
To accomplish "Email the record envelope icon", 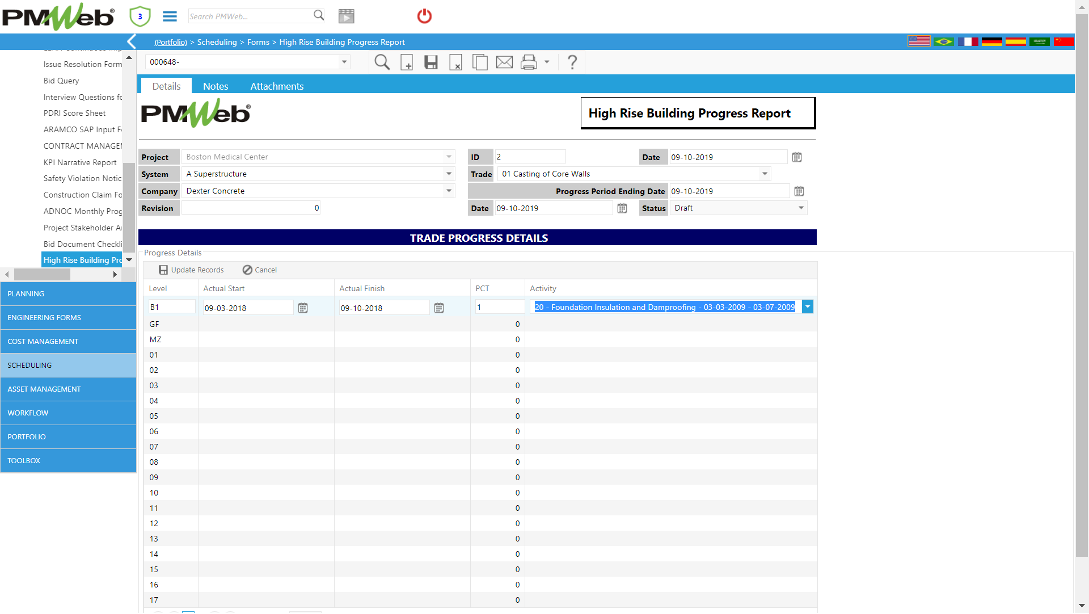I will pyautogui.click(x=504, y=63).
